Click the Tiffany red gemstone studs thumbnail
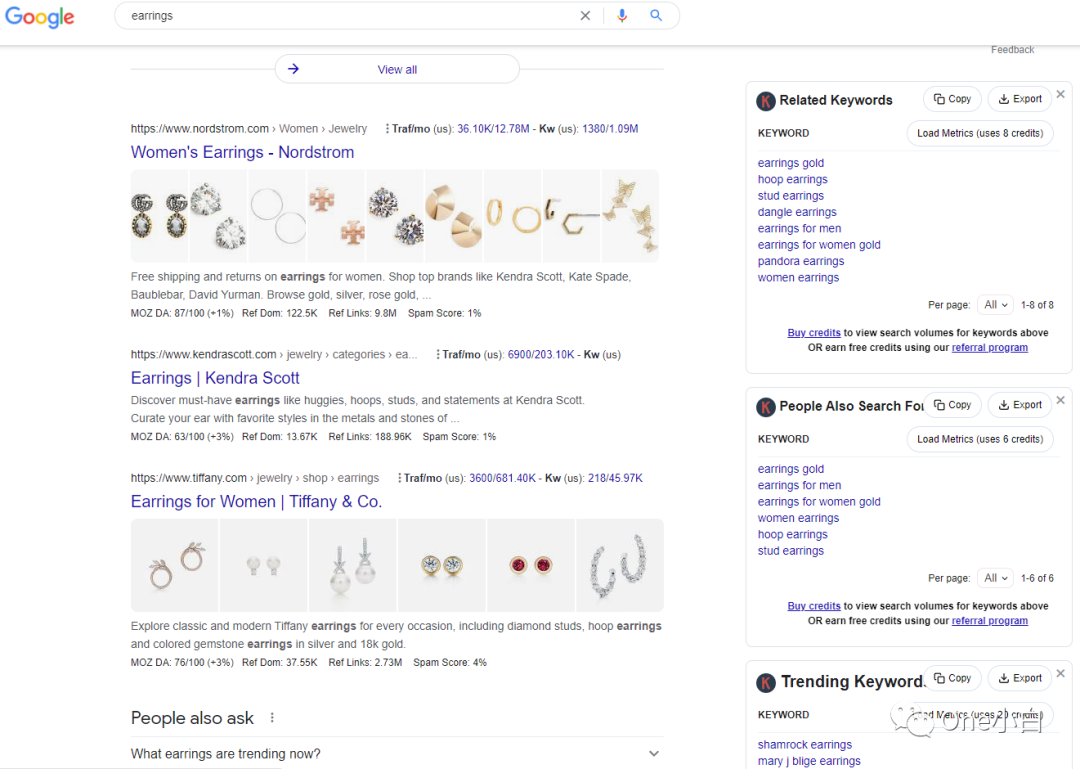The height and width of the screenshot is (769, 1080). pos(530,565)
